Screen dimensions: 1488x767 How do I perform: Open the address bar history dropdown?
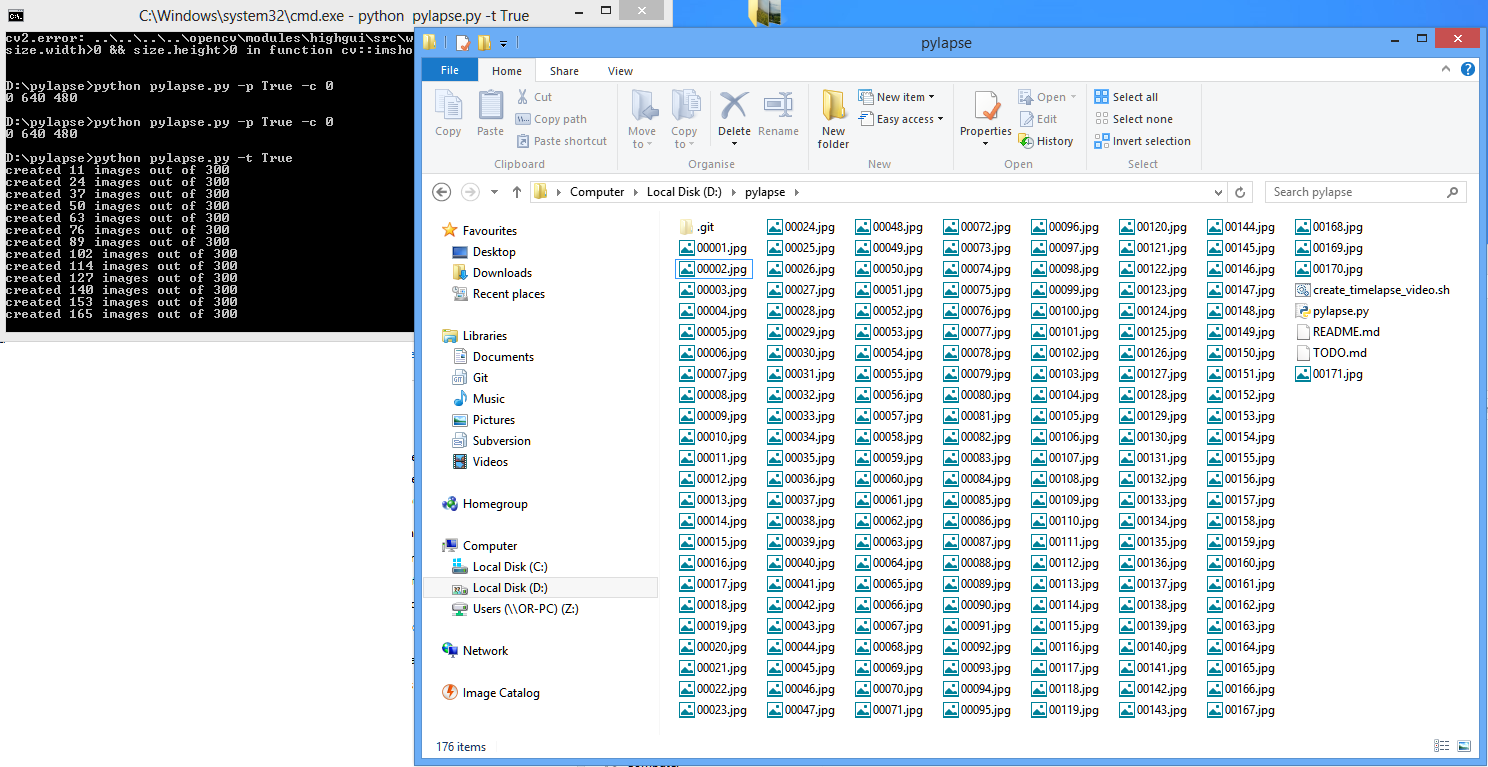1217,191
